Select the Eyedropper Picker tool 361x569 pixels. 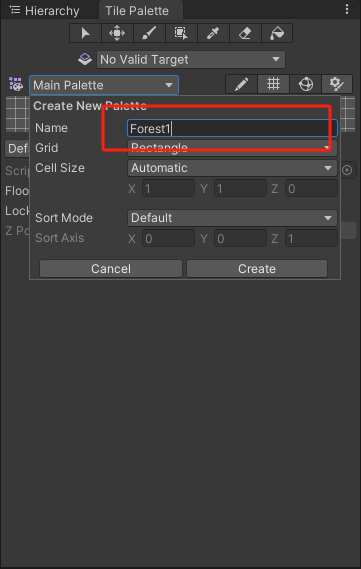pos(213,33)
